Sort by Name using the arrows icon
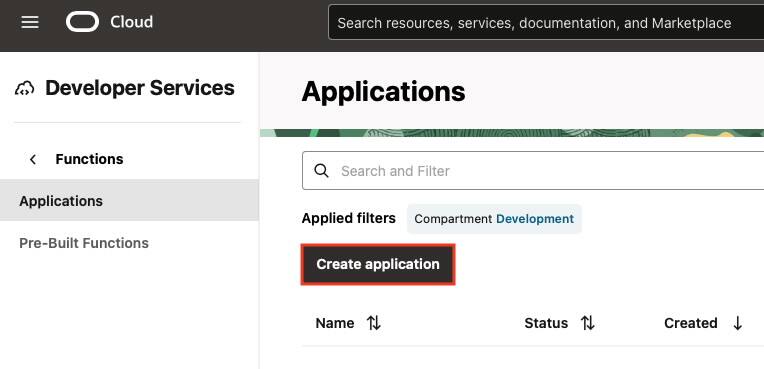Viewport: 764px width, 369px height. click(x=374, y=323)
